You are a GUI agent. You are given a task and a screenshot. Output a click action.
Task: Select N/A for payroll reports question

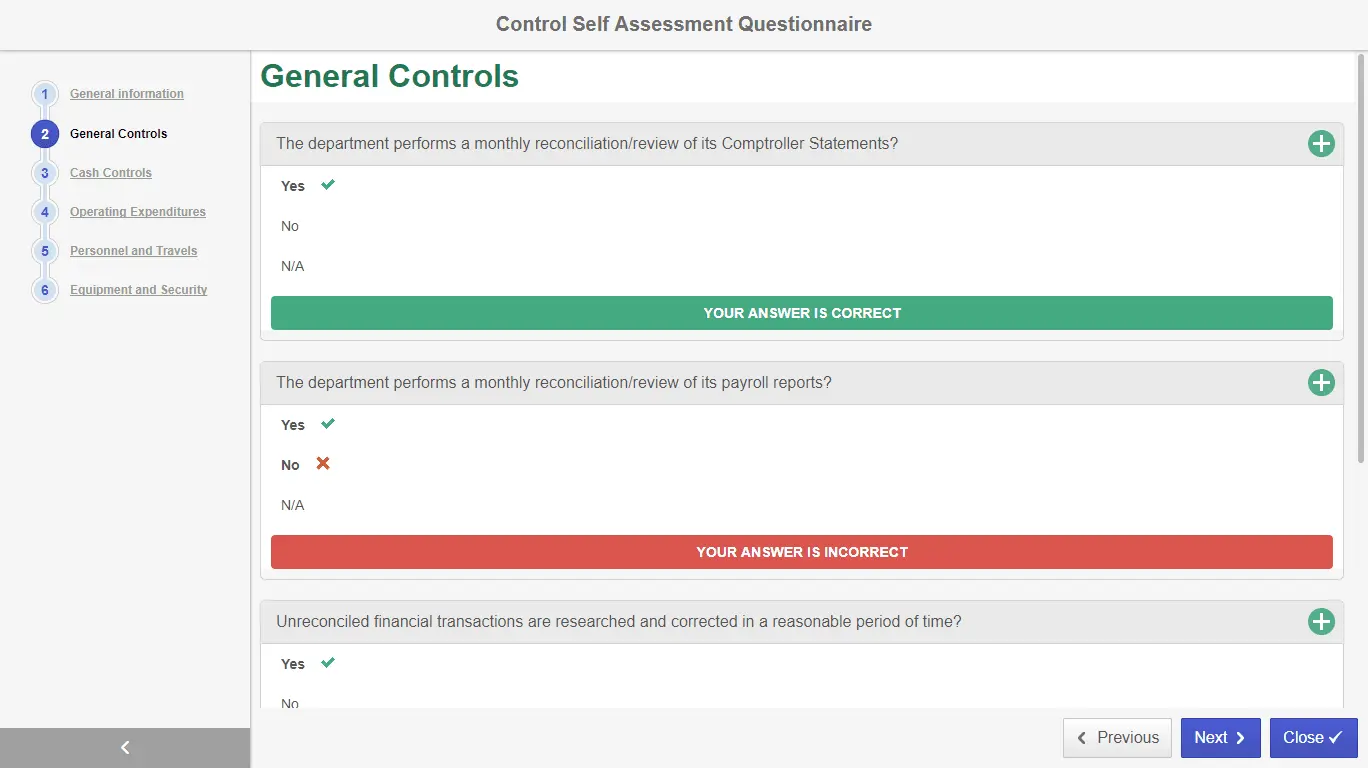pyautogui.click(x=293, y=505)
